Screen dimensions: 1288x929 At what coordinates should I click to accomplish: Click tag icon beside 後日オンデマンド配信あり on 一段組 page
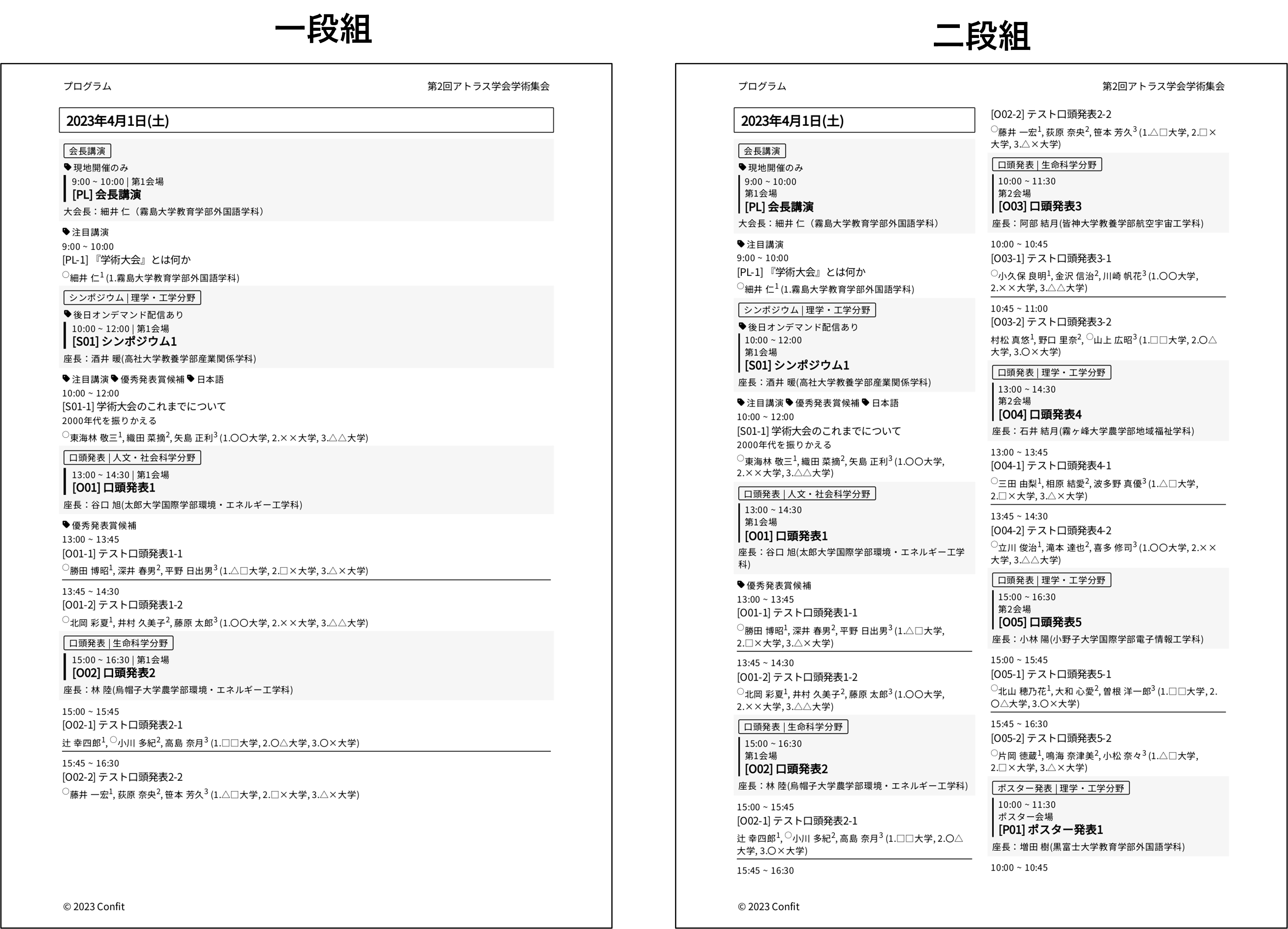67,314
